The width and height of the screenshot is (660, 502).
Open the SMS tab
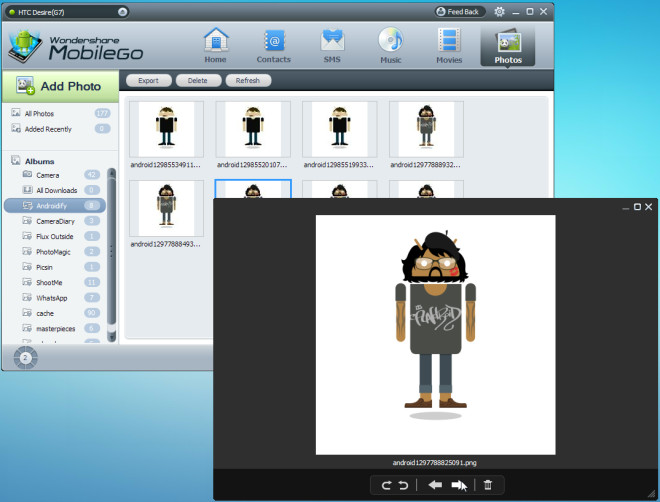point(332,45)
